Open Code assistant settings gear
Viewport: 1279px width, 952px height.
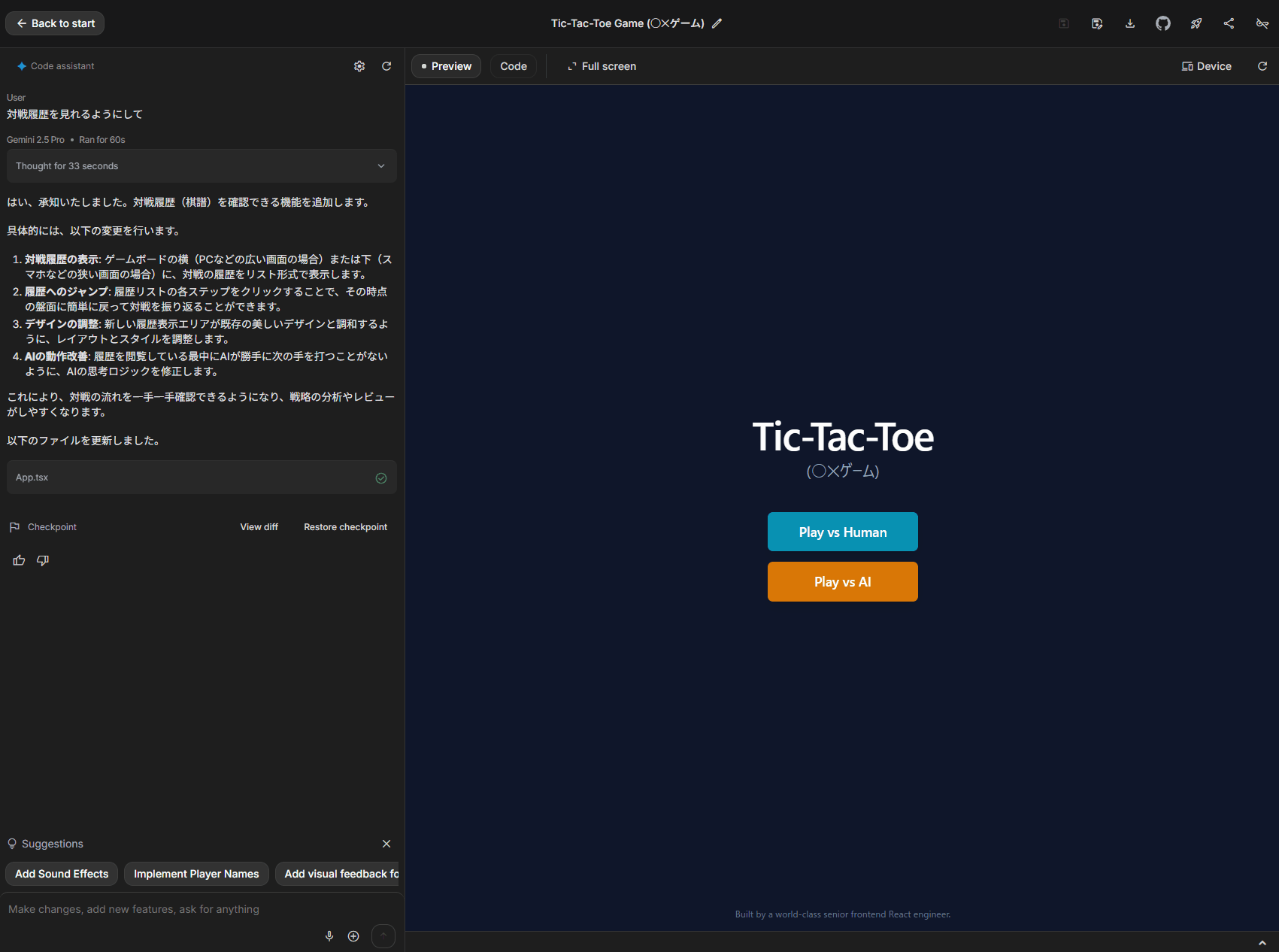tap(359, 66)
